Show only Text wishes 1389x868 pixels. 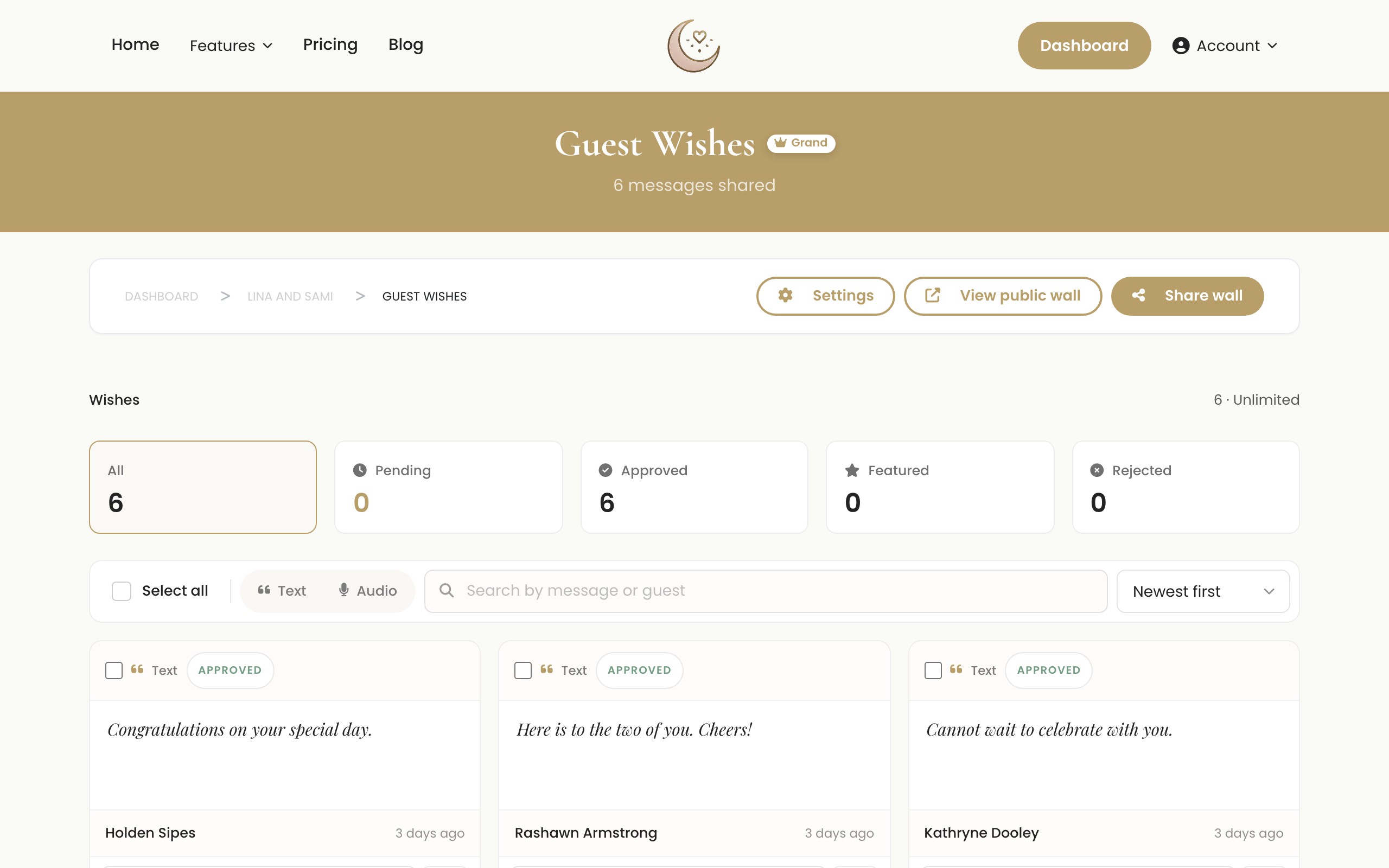click(282, 591)
